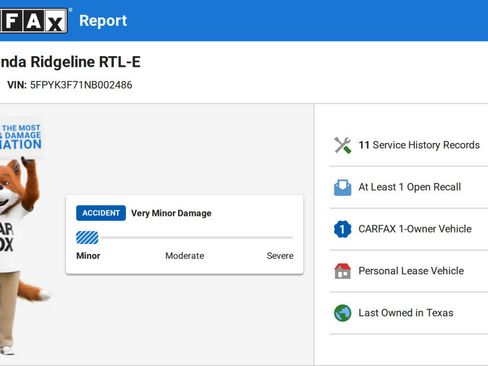Click the blue 1-Owner badge icon

(343, 229)
